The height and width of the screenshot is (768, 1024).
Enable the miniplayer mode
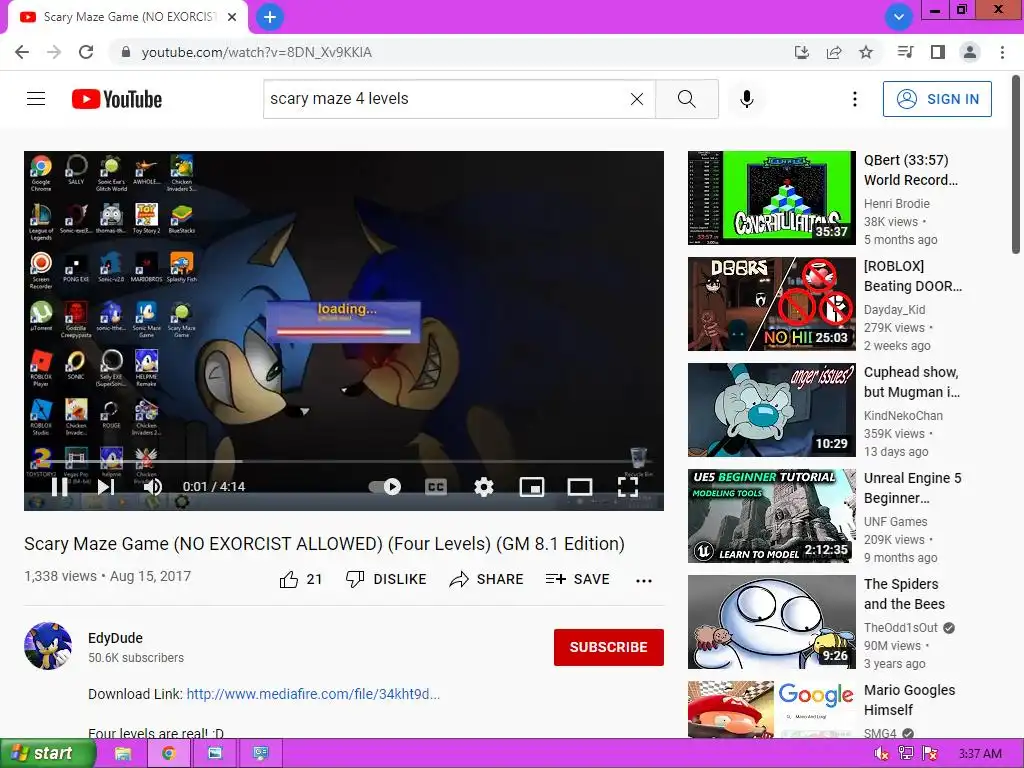pyautogui.click(x=532, y=487)
